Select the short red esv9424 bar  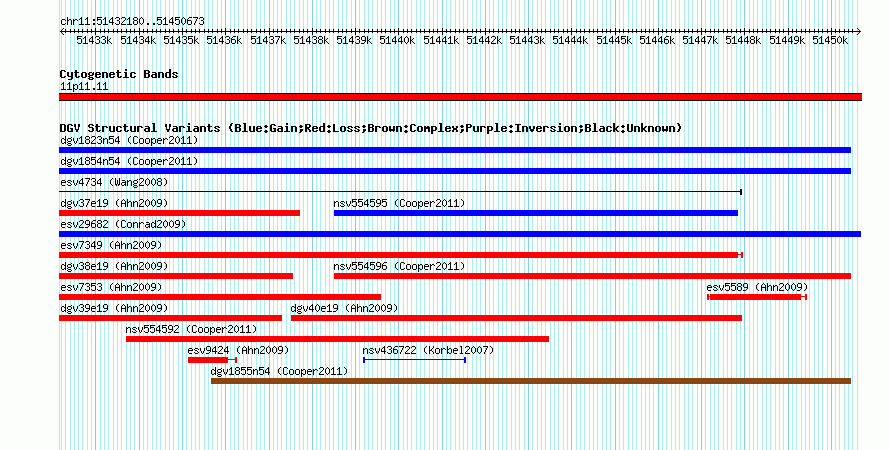(x=212, y=360)
